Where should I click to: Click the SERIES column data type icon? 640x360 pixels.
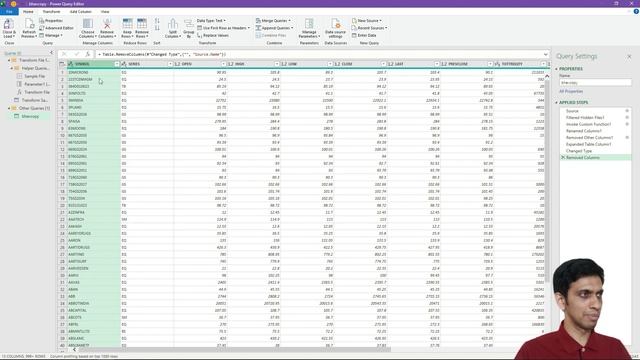pyautogui.click(x=124, y=64)
